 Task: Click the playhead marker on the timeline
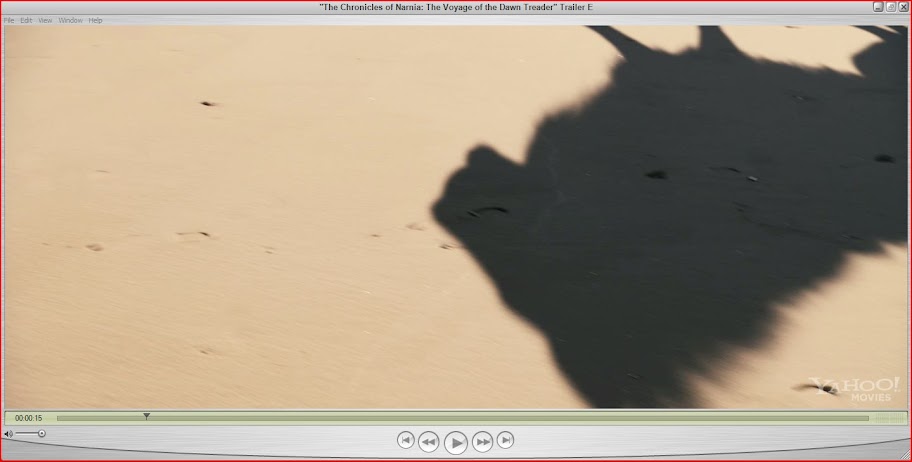pyautogui.click(x=147, y=416)
